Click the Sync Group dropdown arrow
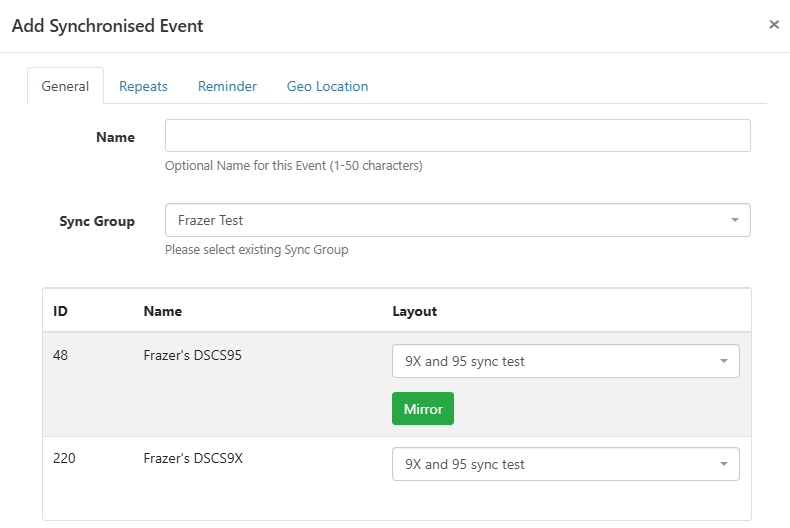This screenshot has height=528, width=790. pyautogui.click(x=734, y=220)
